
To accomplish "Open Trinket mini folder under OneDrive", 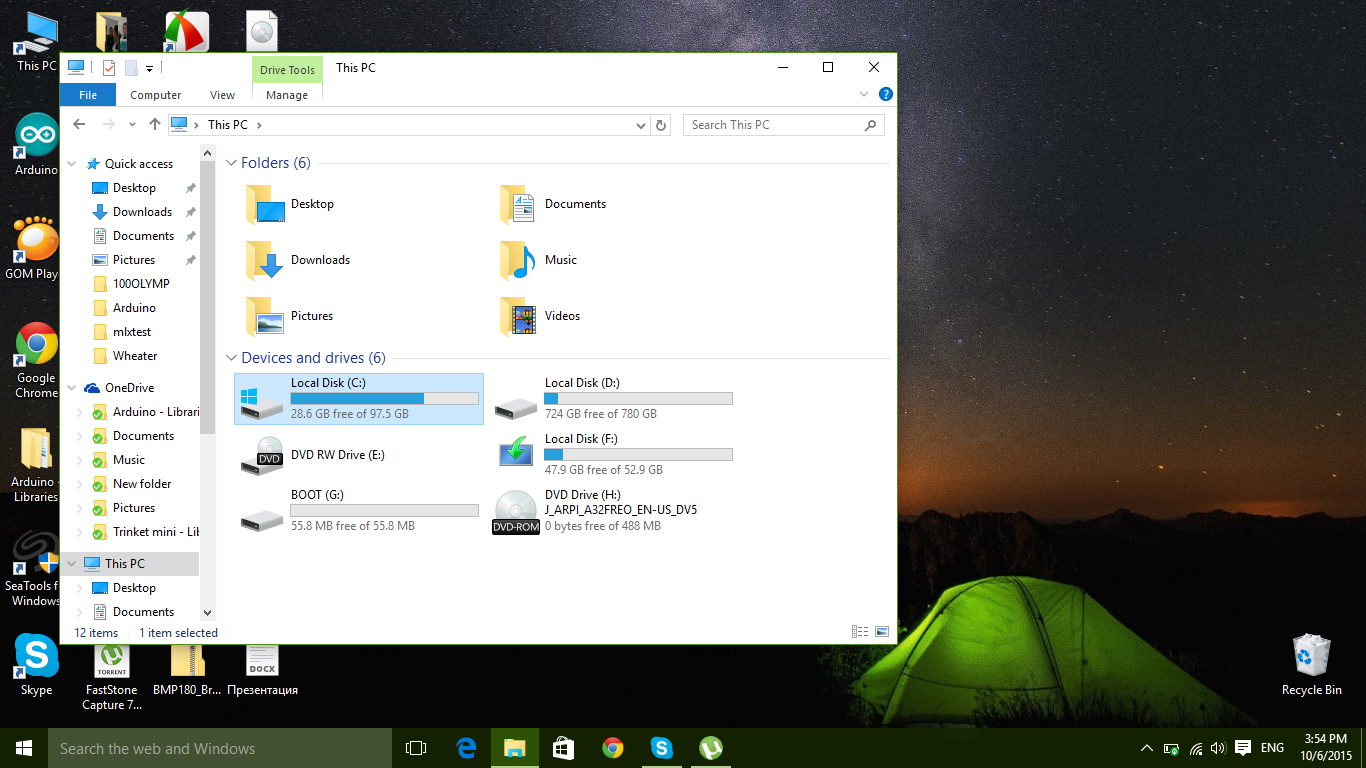I will (x=145, y=532).
